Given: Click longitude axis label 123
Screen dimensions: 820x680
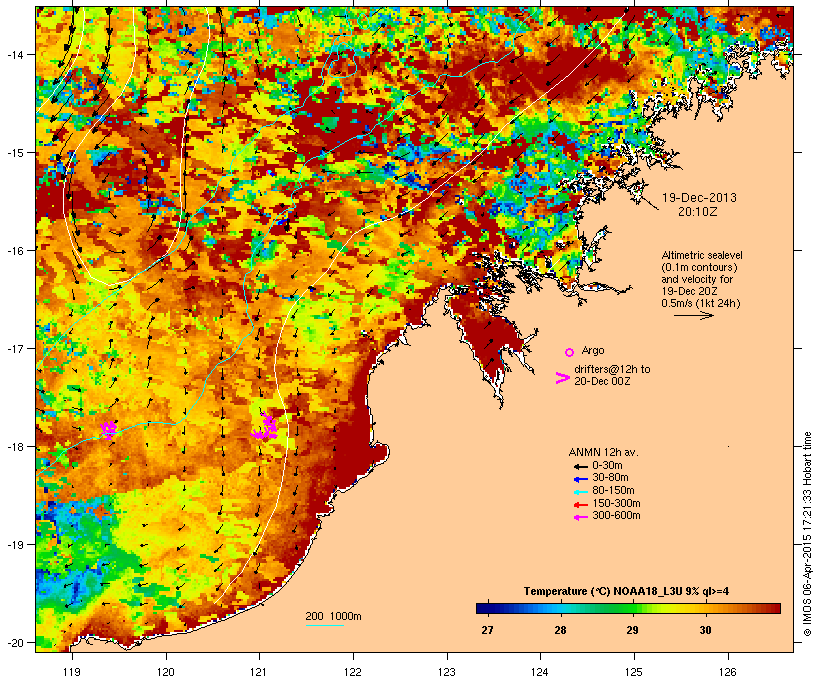Looking at the screenshot, I should click(x=447, y=672).
